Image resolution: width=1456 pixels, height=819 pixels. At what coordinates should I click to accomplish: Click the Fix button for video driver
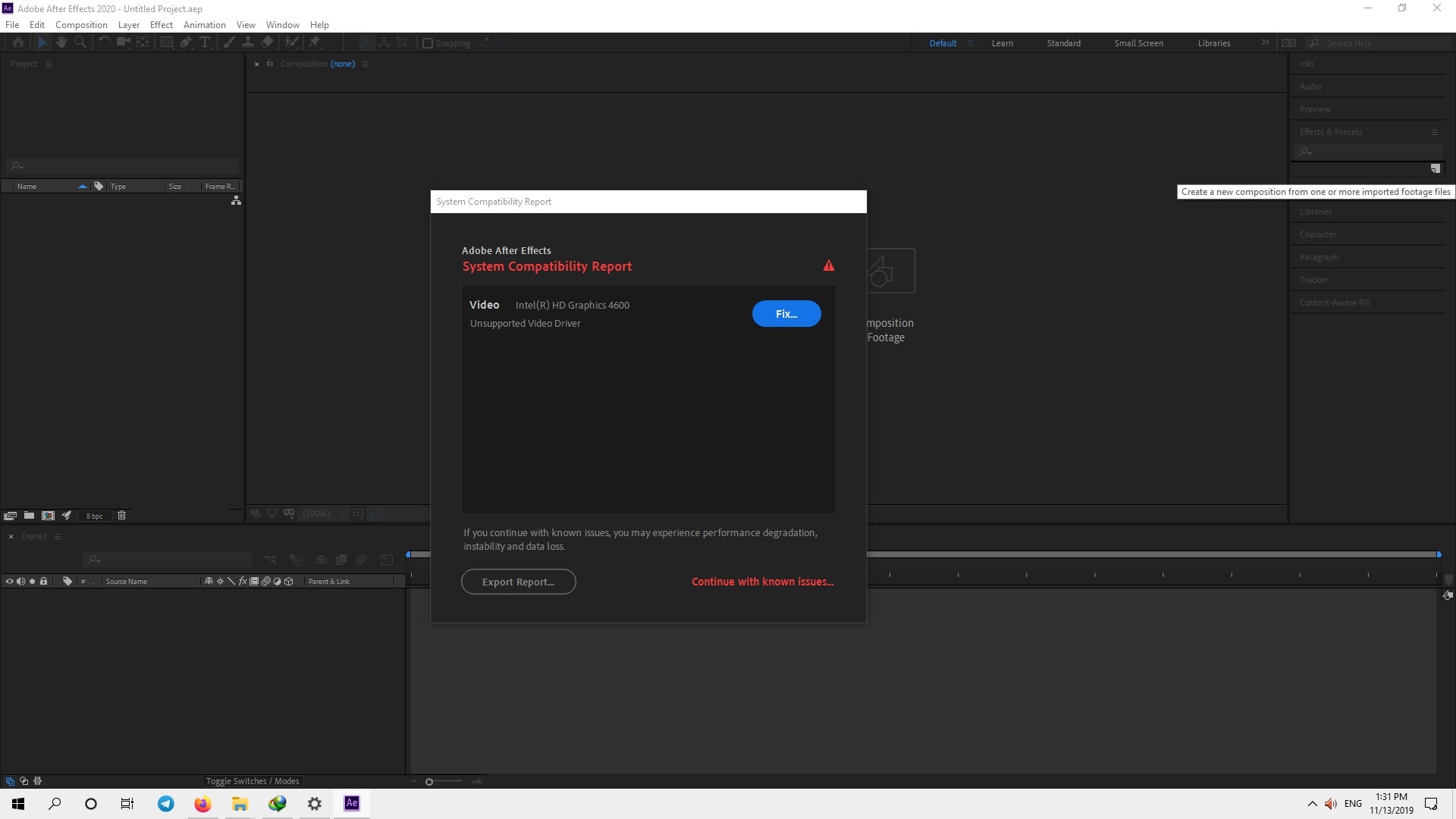click(x=786, y=314)
